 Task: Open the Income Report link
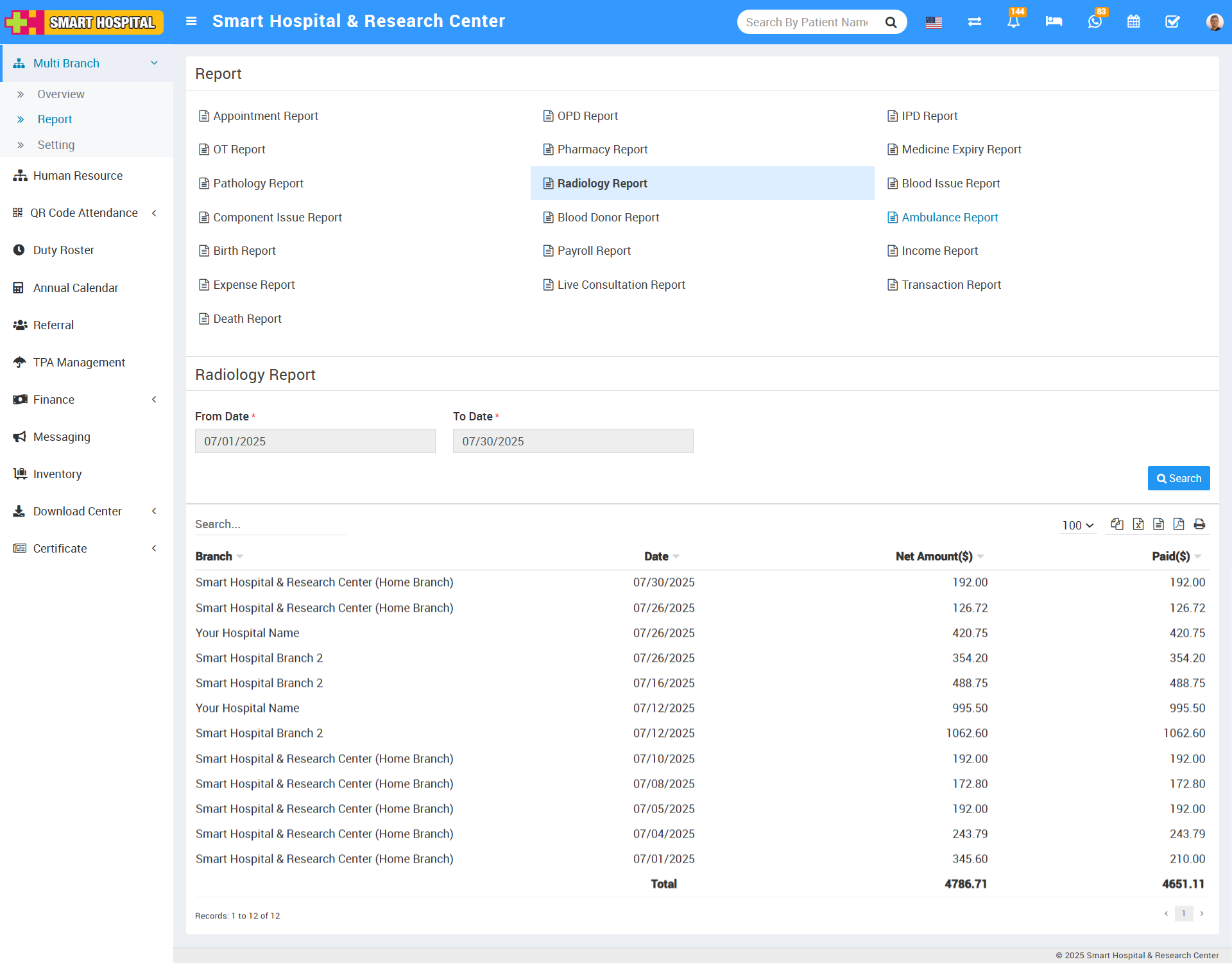933,251
